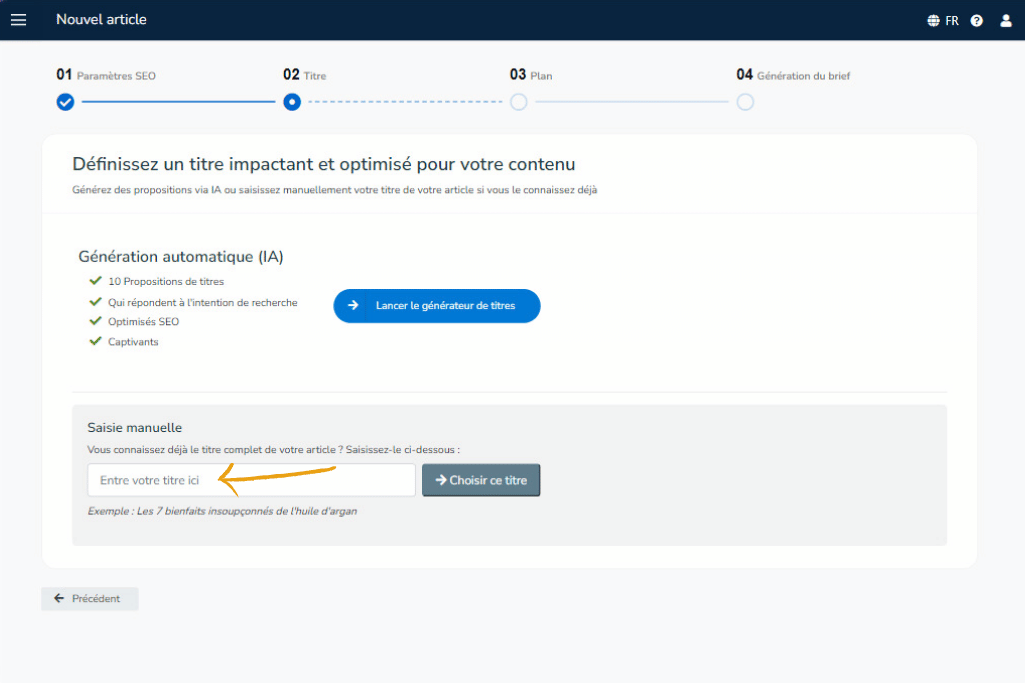Click checkmark beside 10 Propositions de titres
This screenshot has height=683, width=1025.
(x=95, y=280)
